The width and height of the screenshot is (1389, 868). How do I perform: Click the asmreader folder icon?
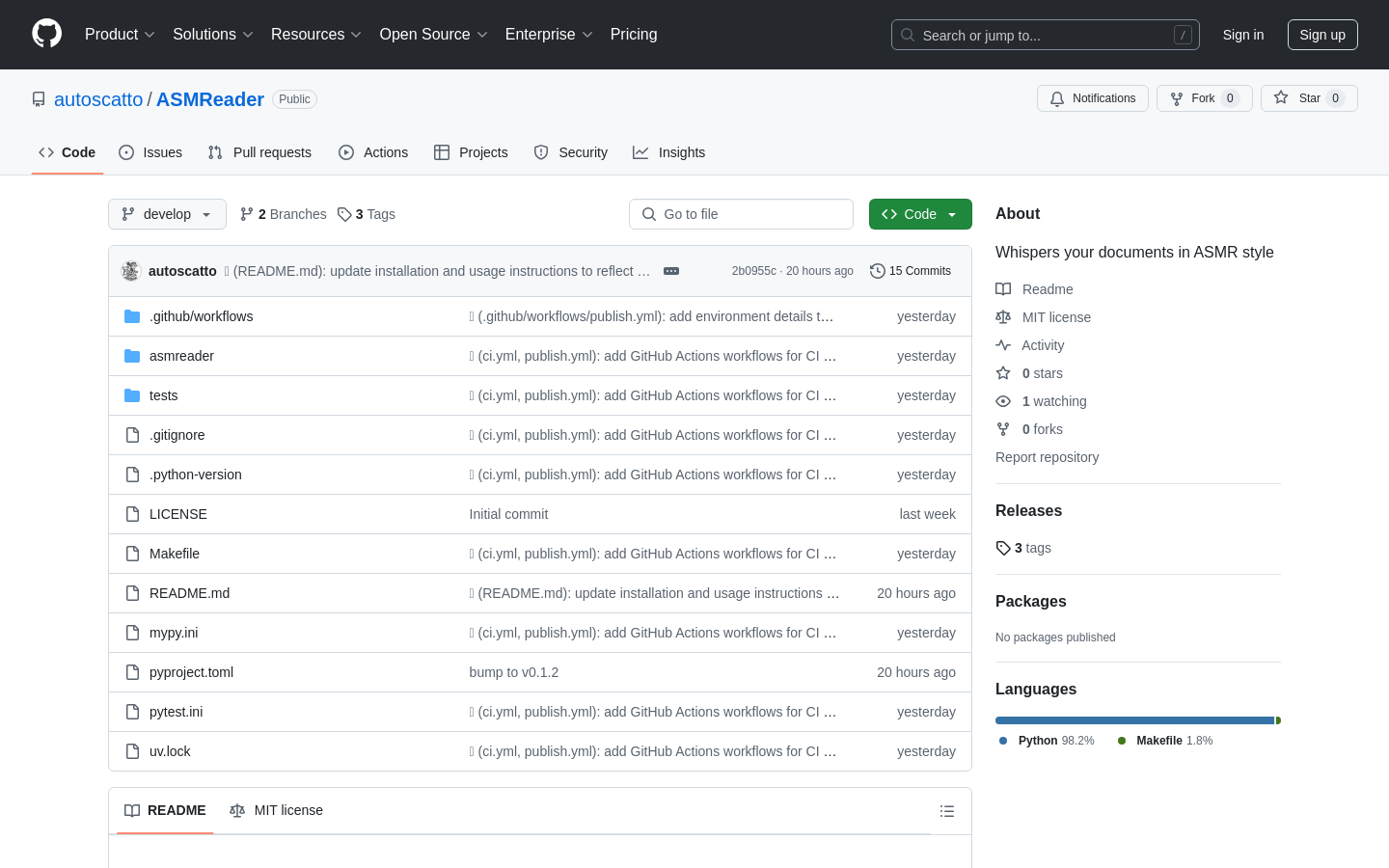click(132, 356)
